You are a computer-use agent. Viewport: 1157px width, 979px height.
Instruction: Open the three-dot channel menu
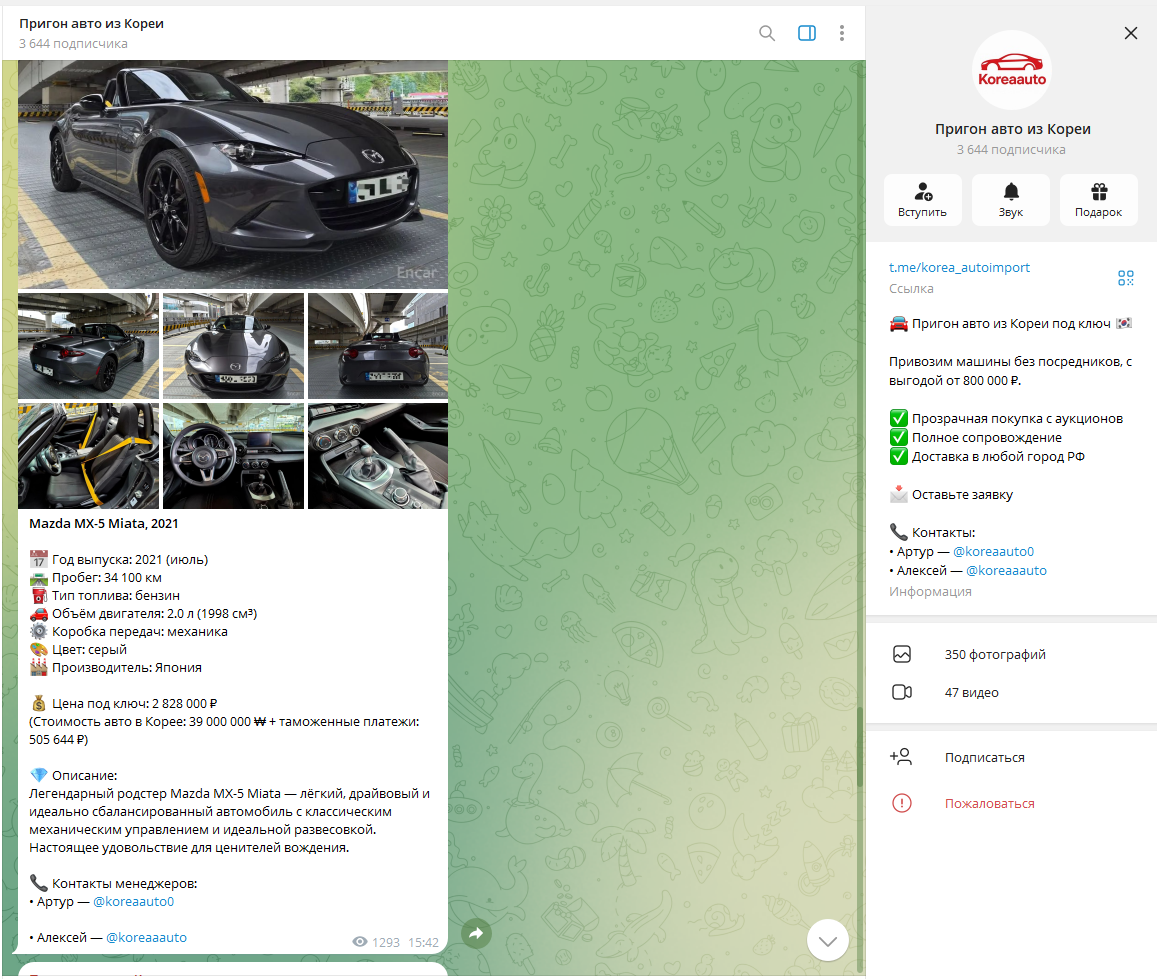841,33
